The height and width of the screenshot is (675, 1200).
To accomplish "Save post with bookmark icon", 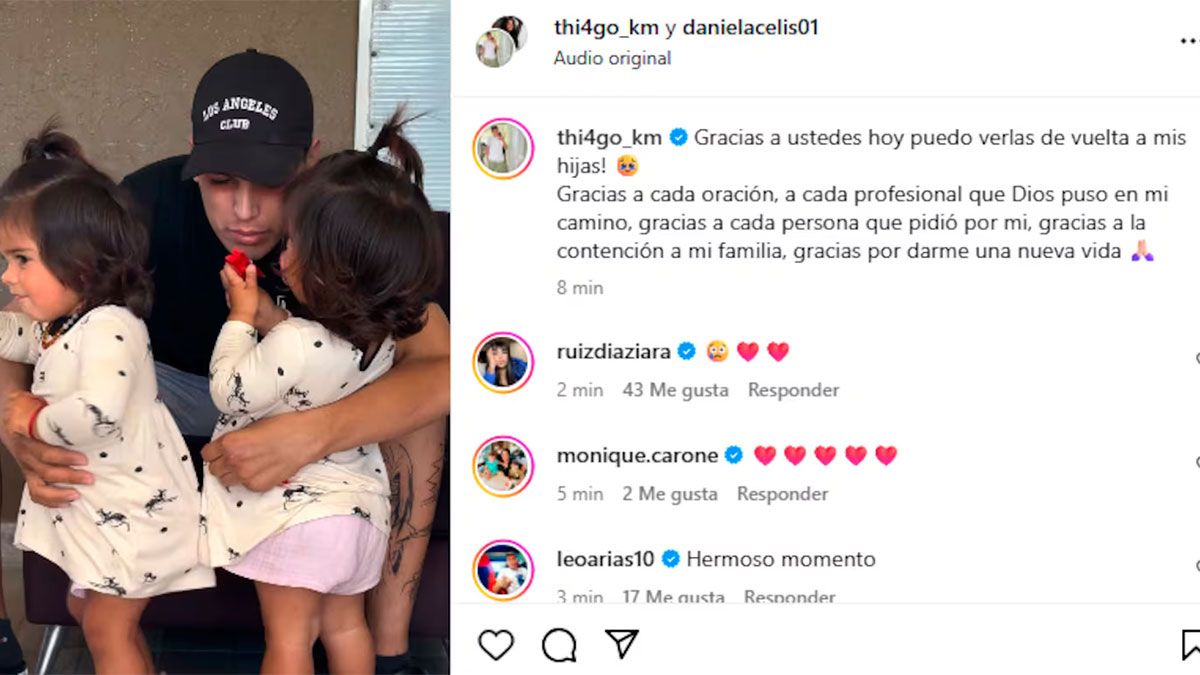I will coord(1190,645).
